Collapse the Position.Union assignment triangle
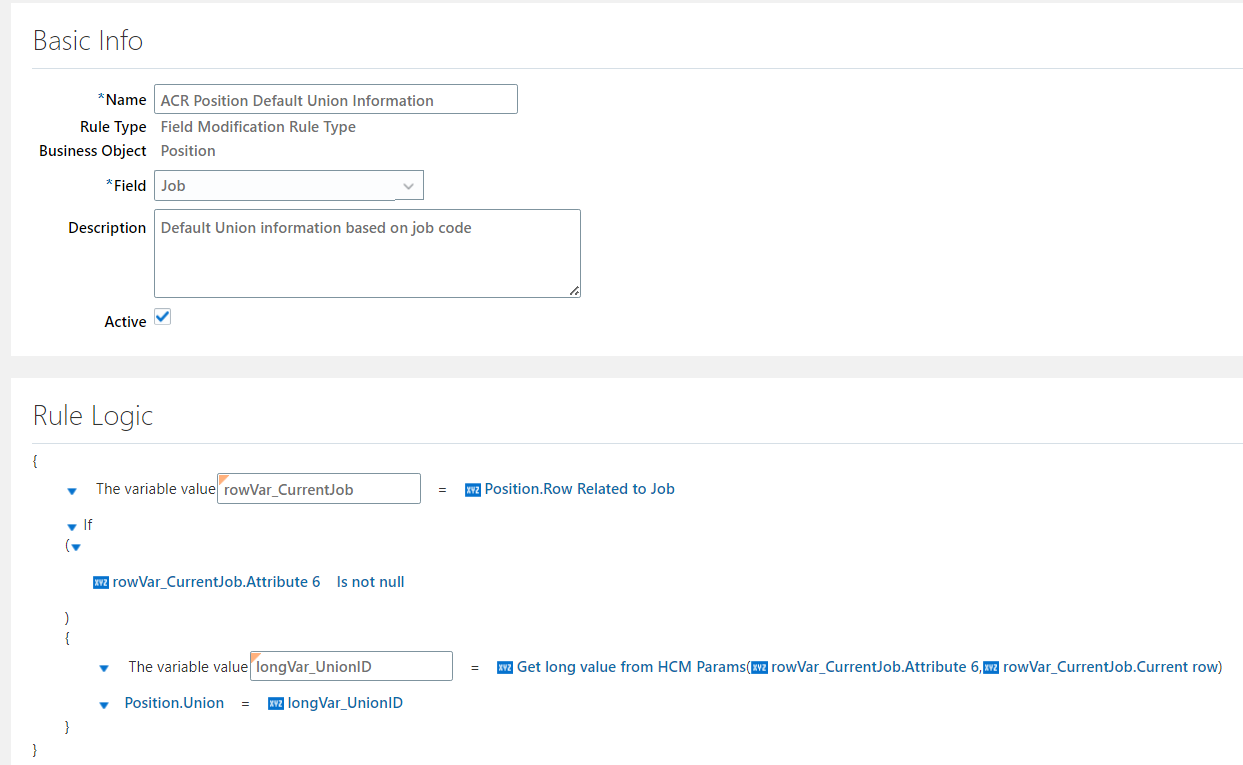The width and height of the screenshot is (1243, 765). tap(104, 704)
